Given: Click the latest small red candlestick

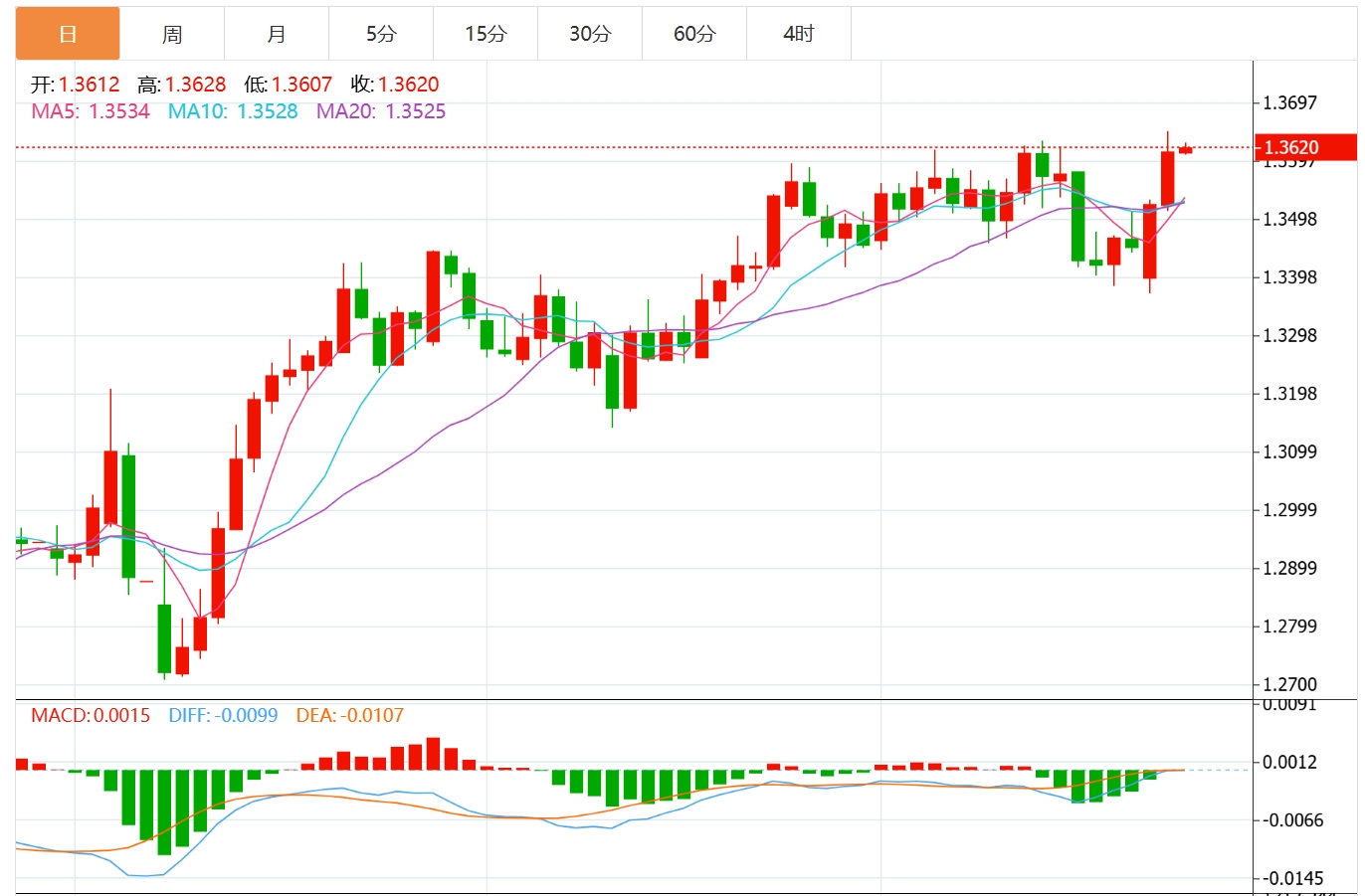Looking at the screenshot, I should (x=1186, y=149).
